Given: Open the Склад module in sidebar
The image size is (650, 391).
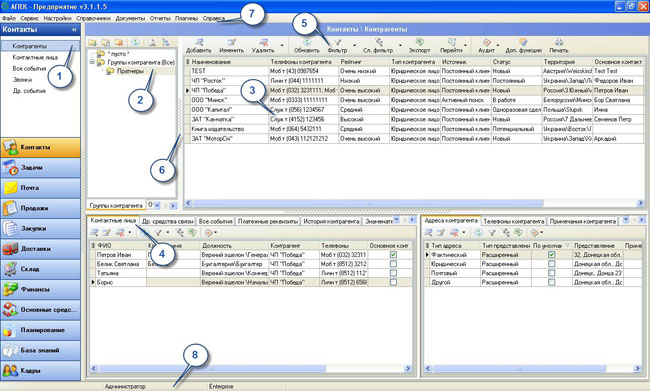Looking at the screenshot, I should (x=41, y=269).
